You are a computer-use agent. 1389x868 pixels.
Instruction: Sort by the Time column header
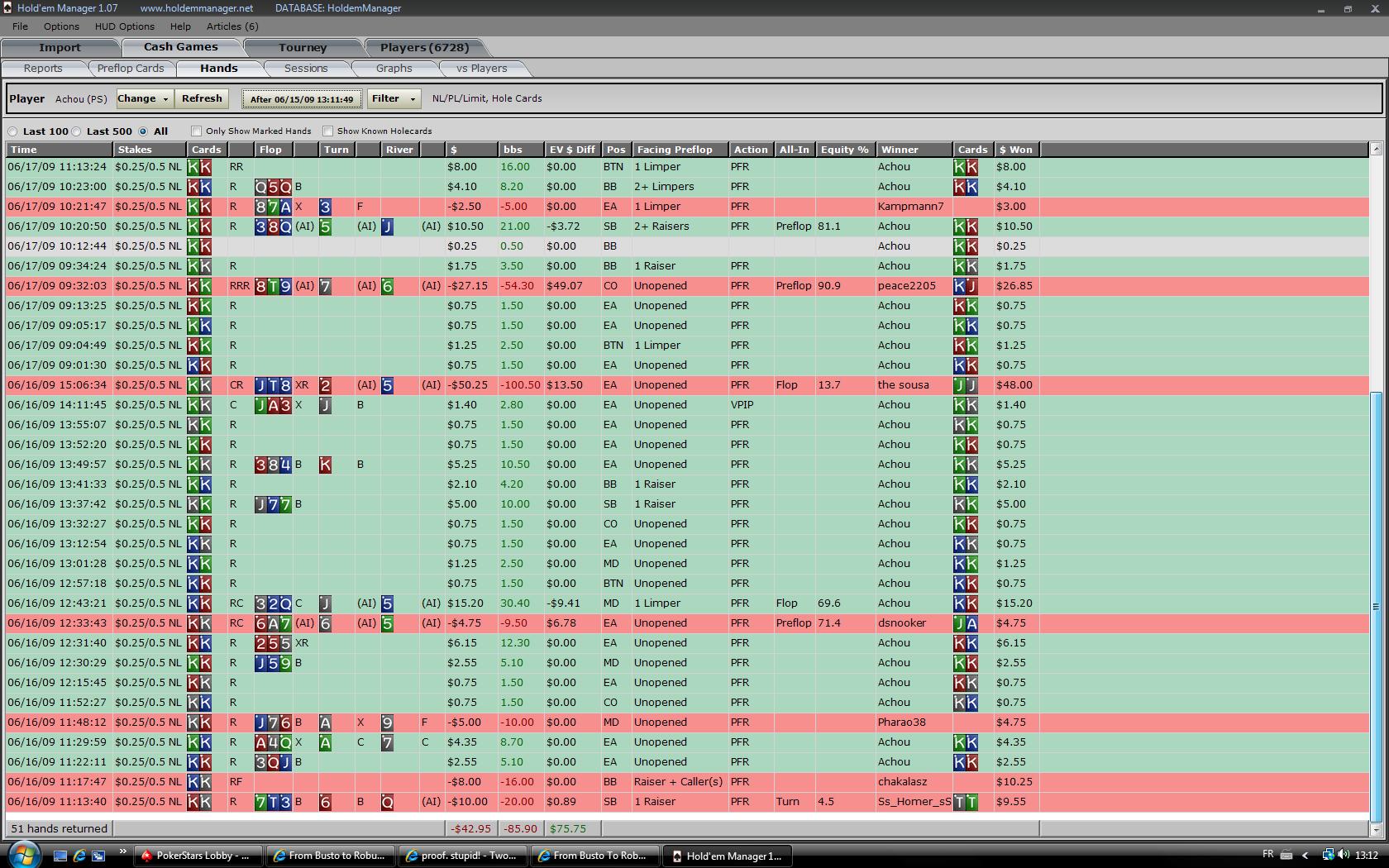[60, 150]
